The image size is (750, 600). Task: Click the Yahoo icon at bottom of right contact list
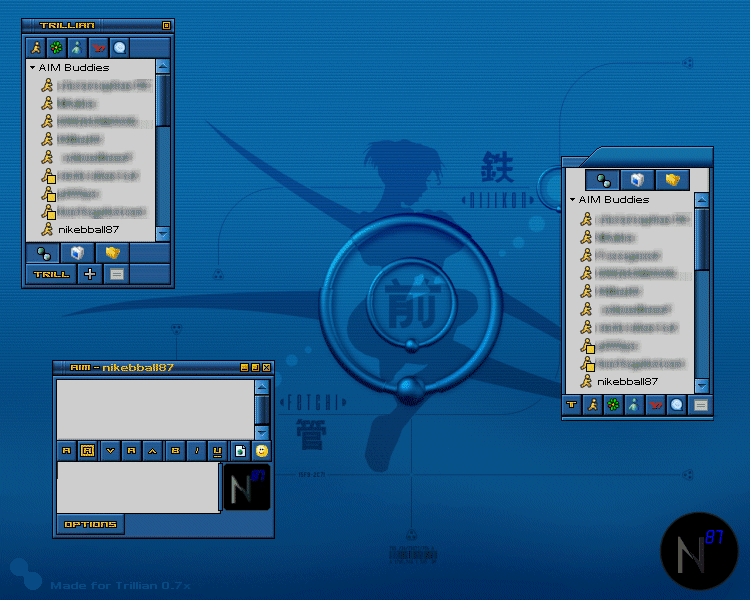pyautogui.click(x=655, y=405)
